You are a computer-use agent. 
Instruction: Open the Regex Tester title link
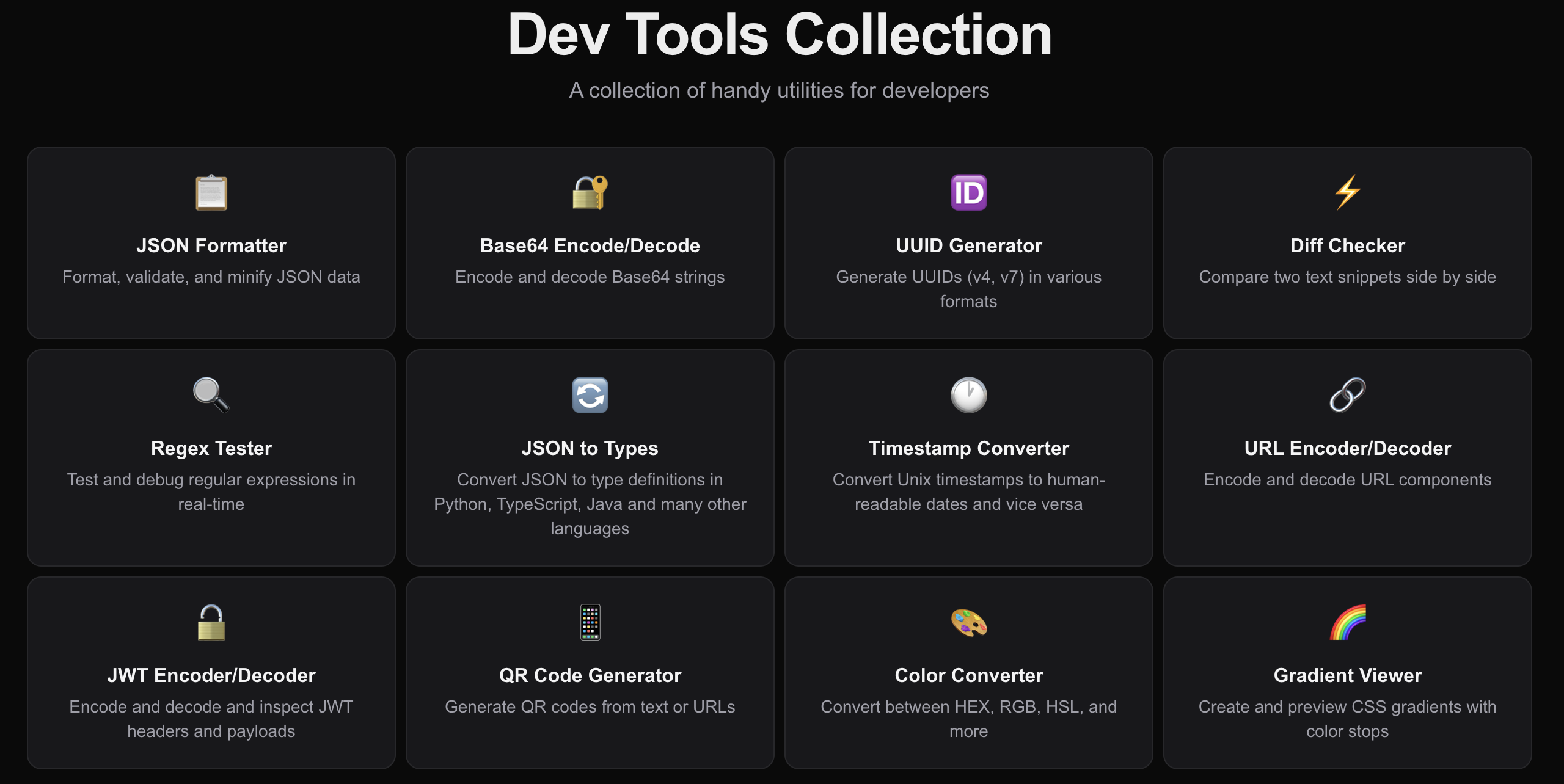[211, 448]
